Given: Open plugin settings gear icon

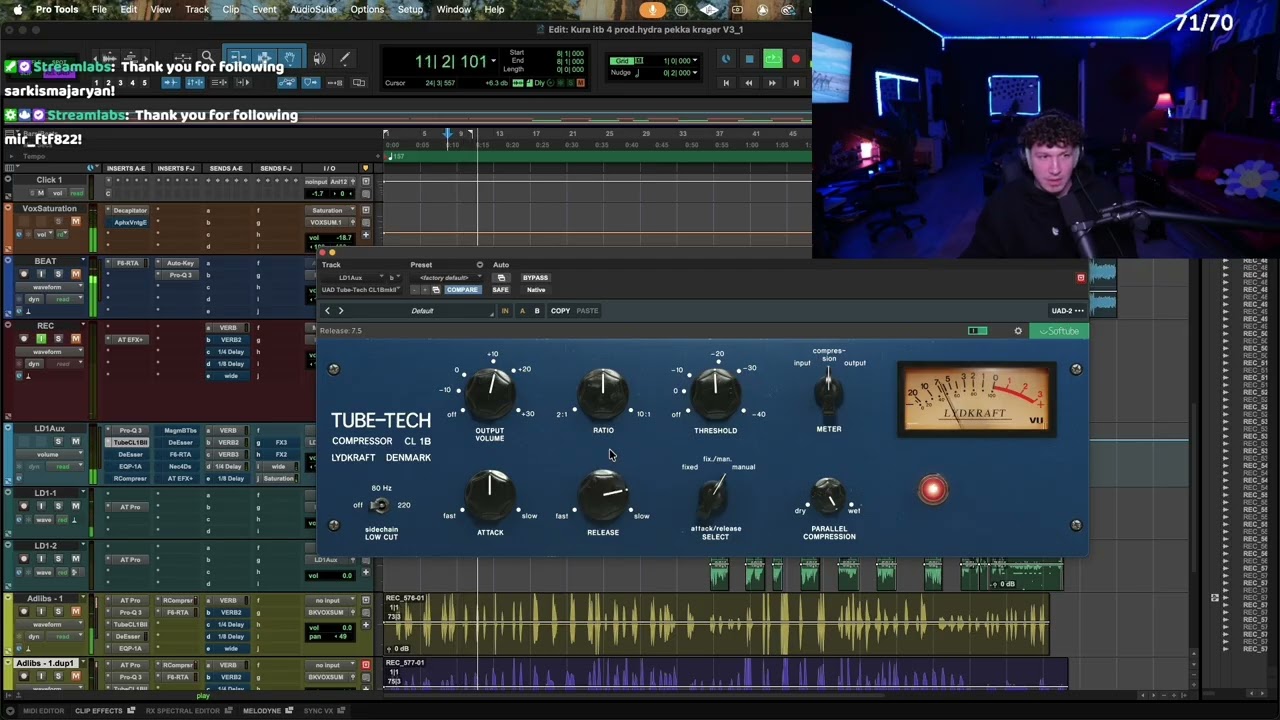Looking at the screenshot, I should coord(1018,331).
